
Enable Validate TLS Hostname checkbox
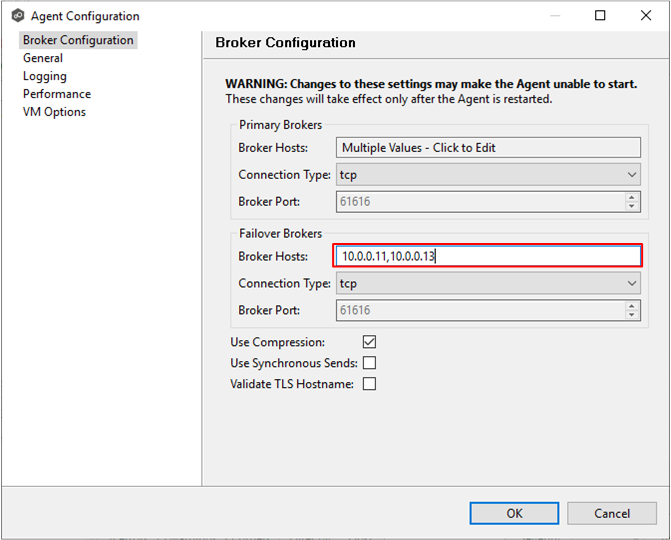(x=369, y=384)
